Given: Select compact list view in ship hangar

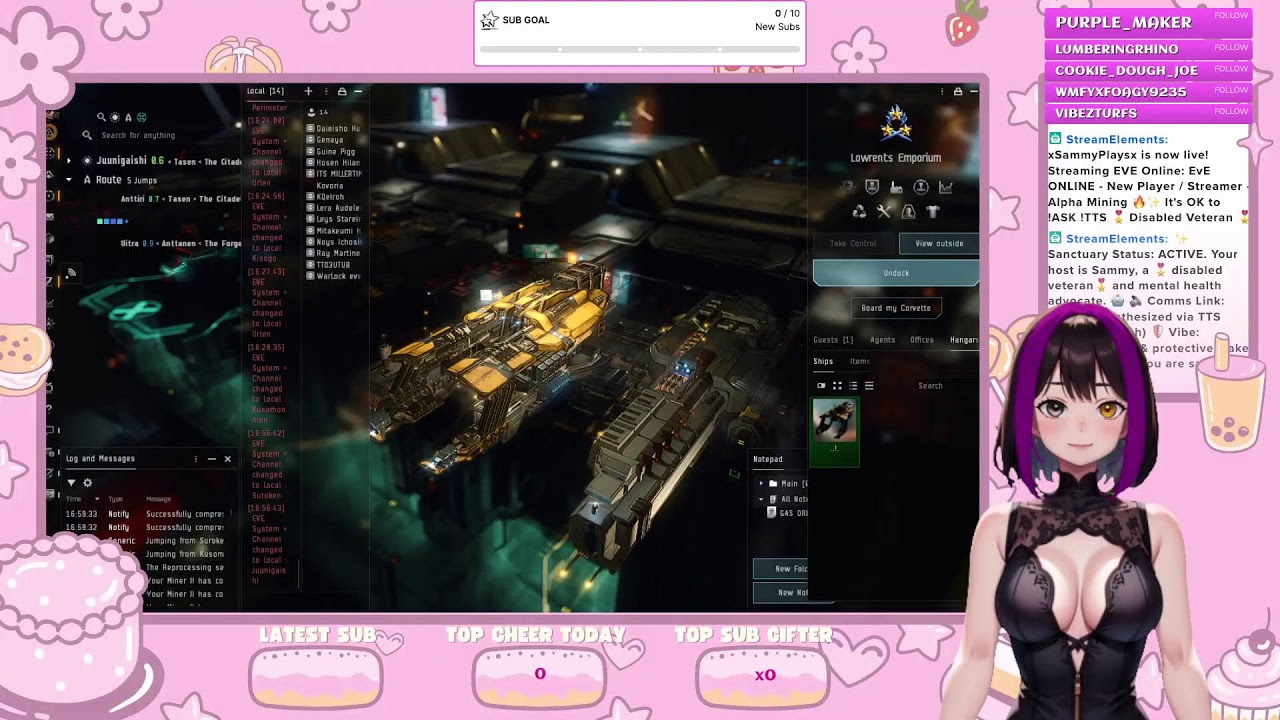Looking at the screenshot, I should tap(869, 386).
